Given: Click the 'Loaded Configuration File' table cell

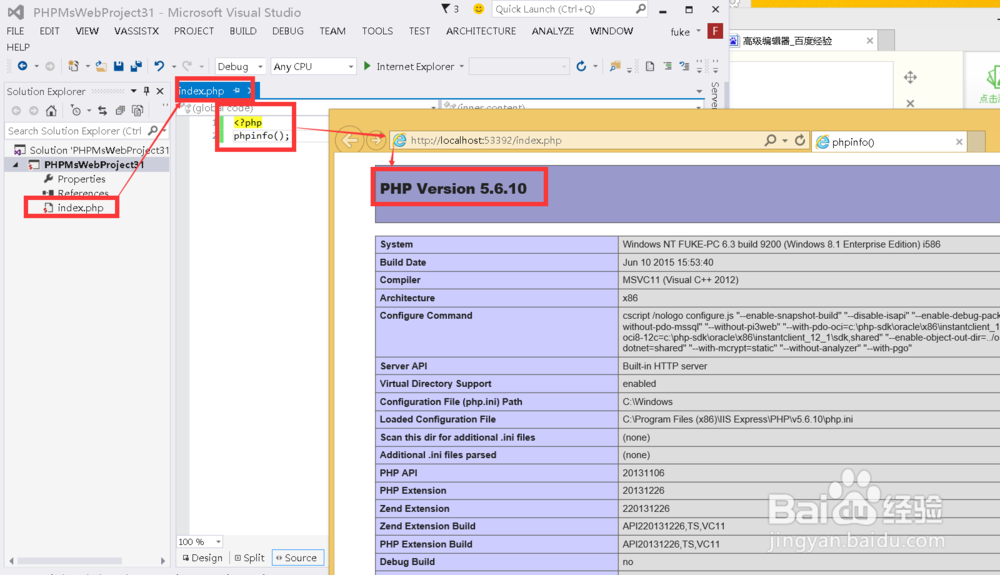Looking at the screenshot, I should click(x=497, y=419).
